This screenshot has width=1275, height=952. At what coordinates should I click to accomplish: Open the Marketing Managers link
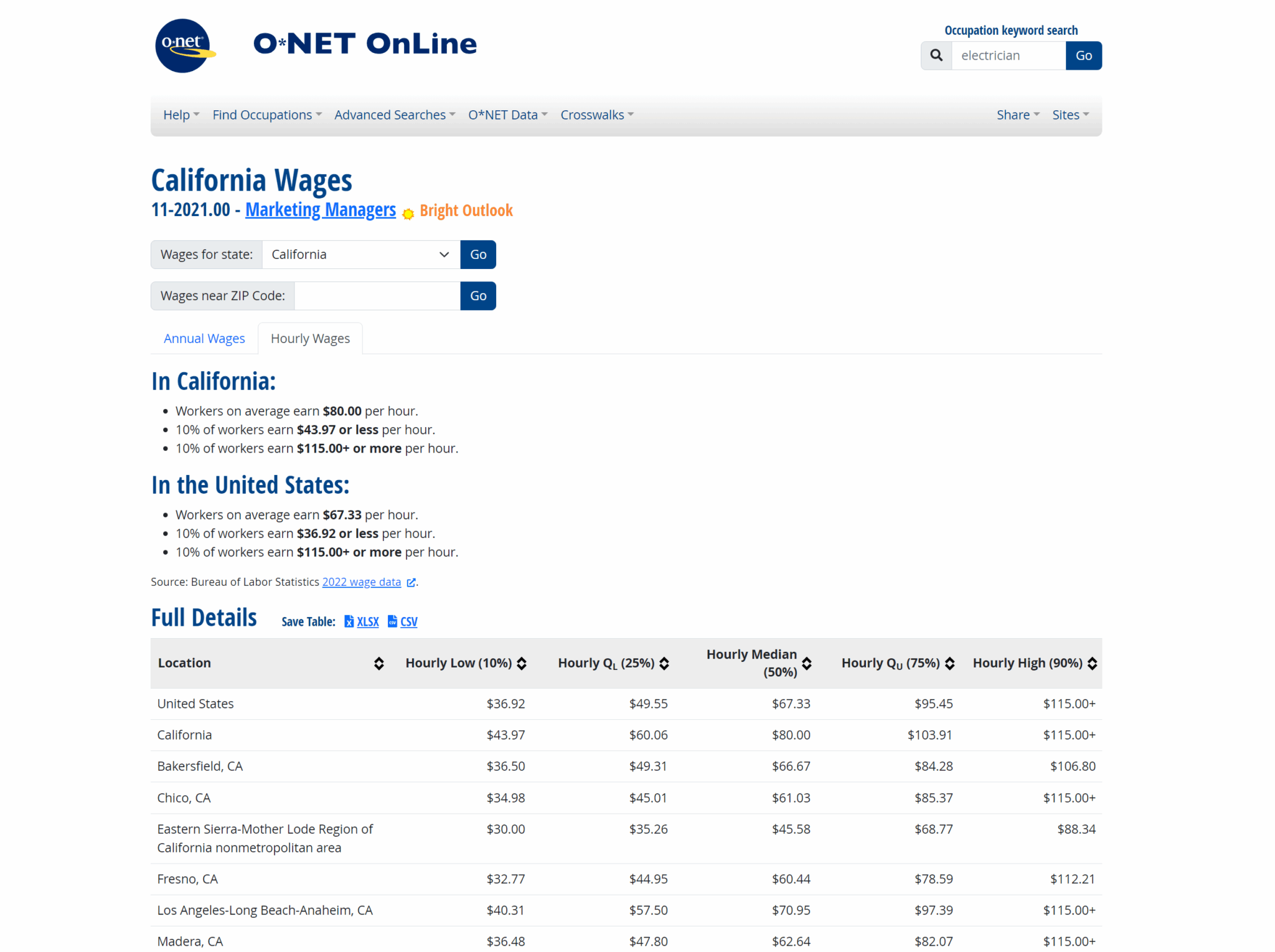(x=321, y=210)
